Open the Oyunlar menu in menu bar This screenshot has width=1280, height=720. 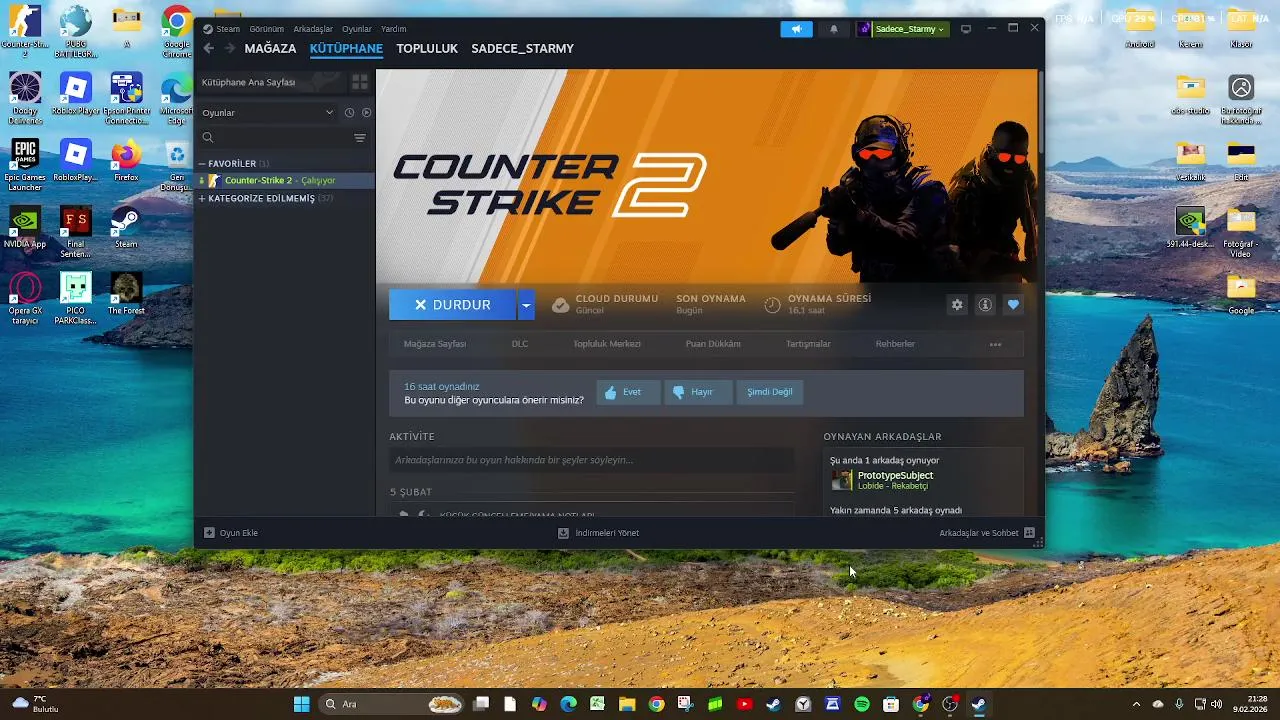[x=357, y=29]
